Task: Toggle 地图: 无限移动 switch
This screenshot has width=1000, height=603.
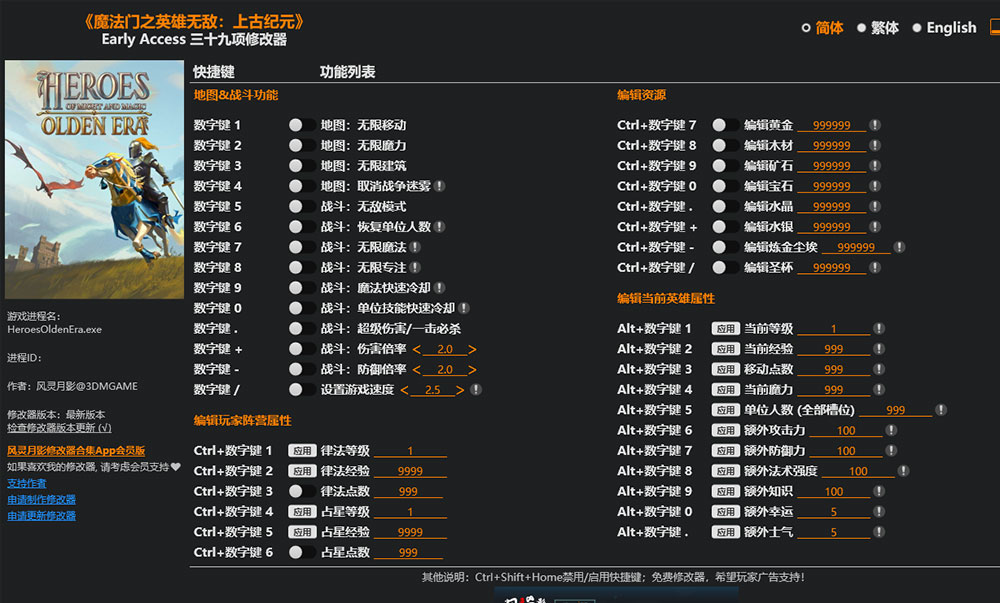Action: click(x=301, y=125)
